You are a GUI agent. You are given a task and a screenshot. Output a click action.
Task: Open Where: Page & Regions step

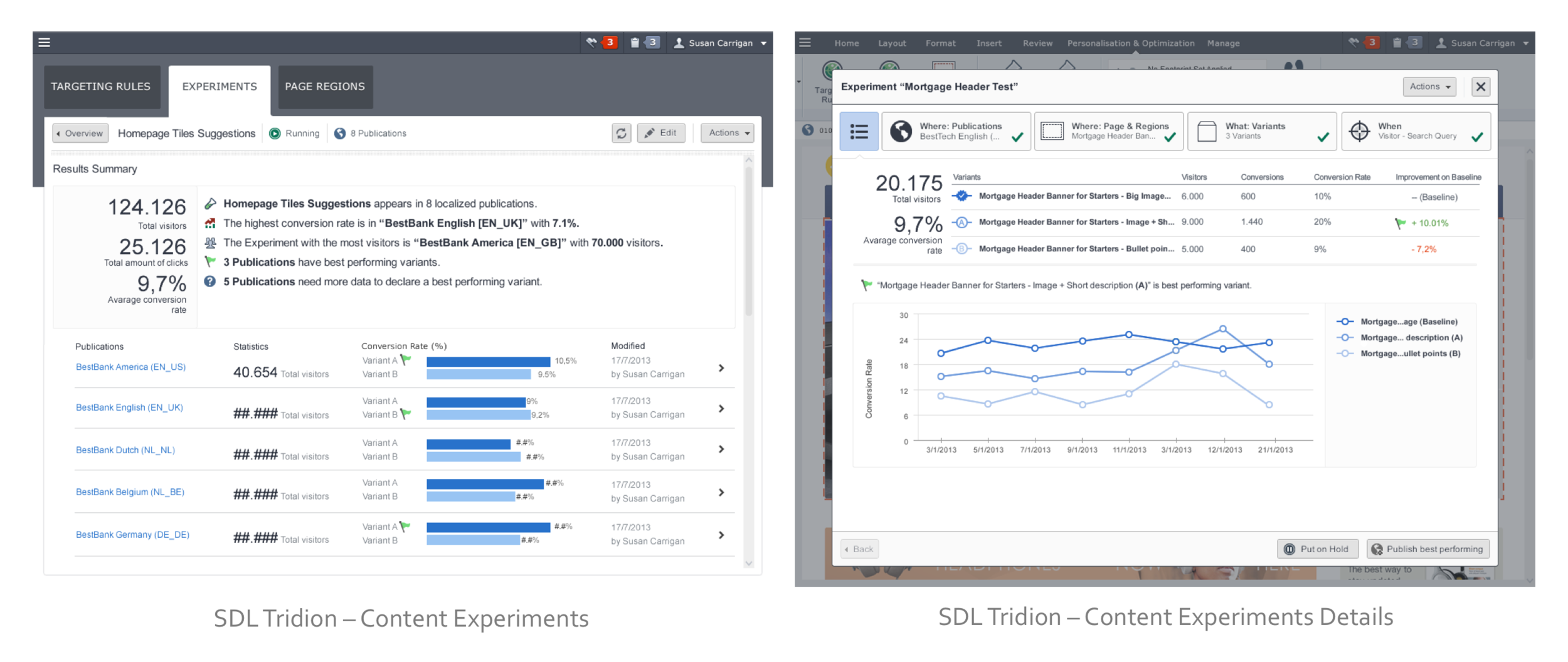(x=1109, y=131)
